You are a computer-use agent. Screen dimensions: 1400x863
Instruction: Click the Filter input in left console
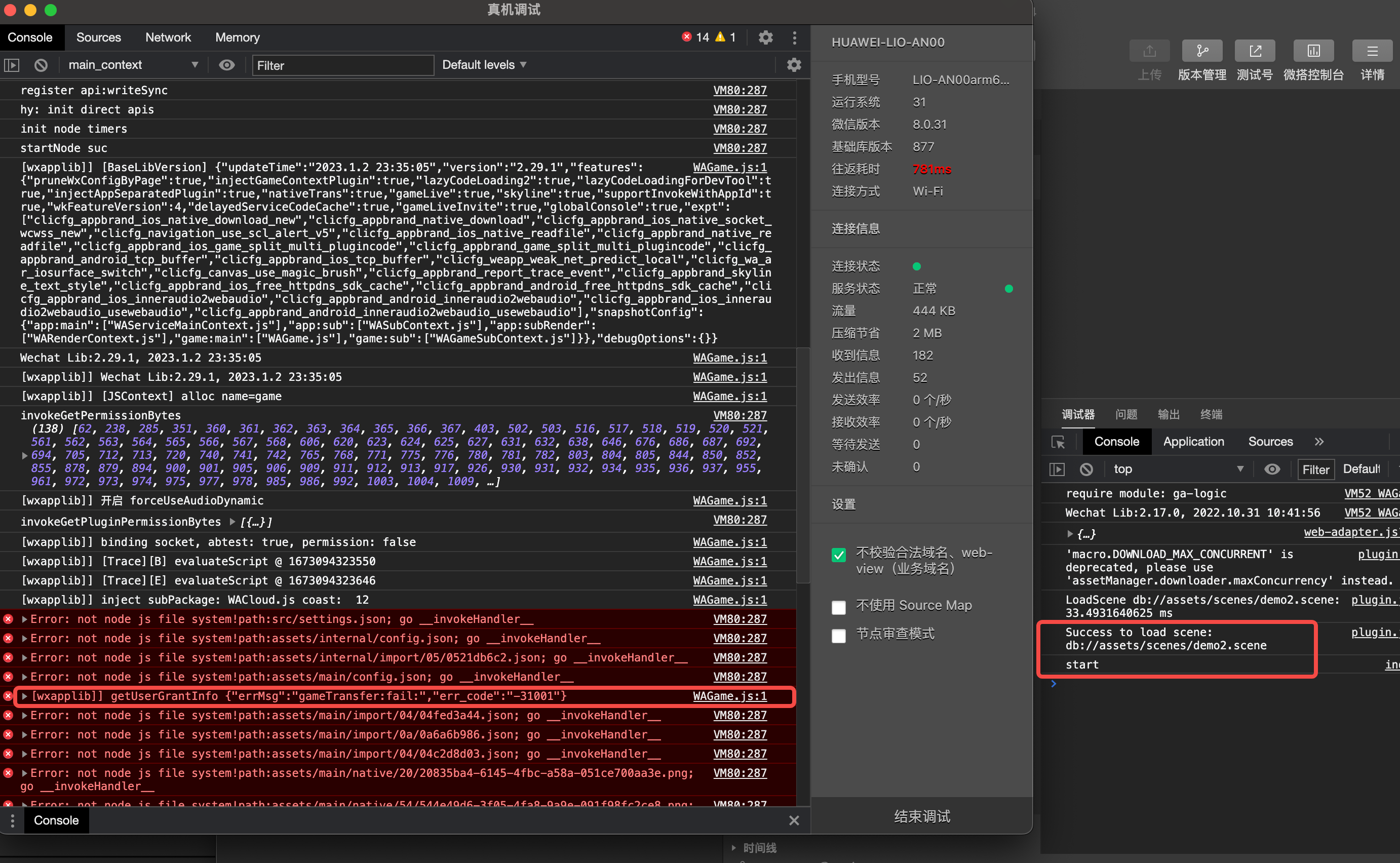[342, 66]
